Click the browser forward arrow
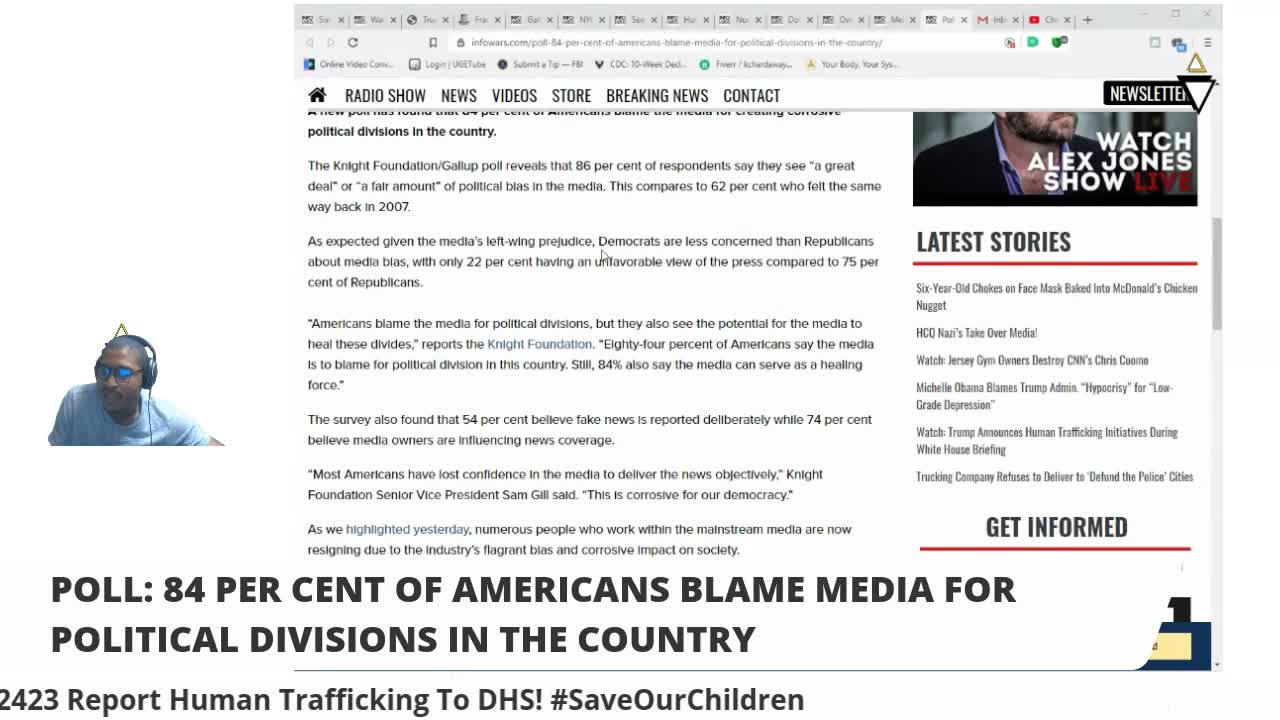 [x=331, y=42]
